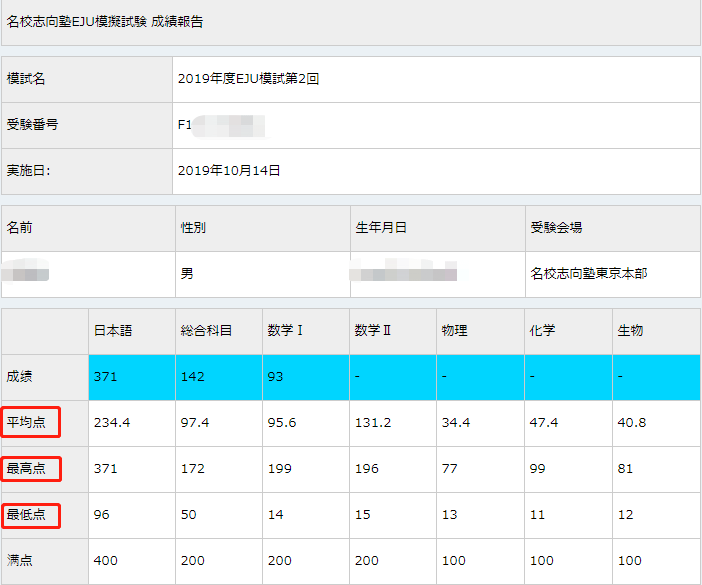Click the 化学 subject header
This screenshot has width=702, height=585.
click(x=568, y=331)
